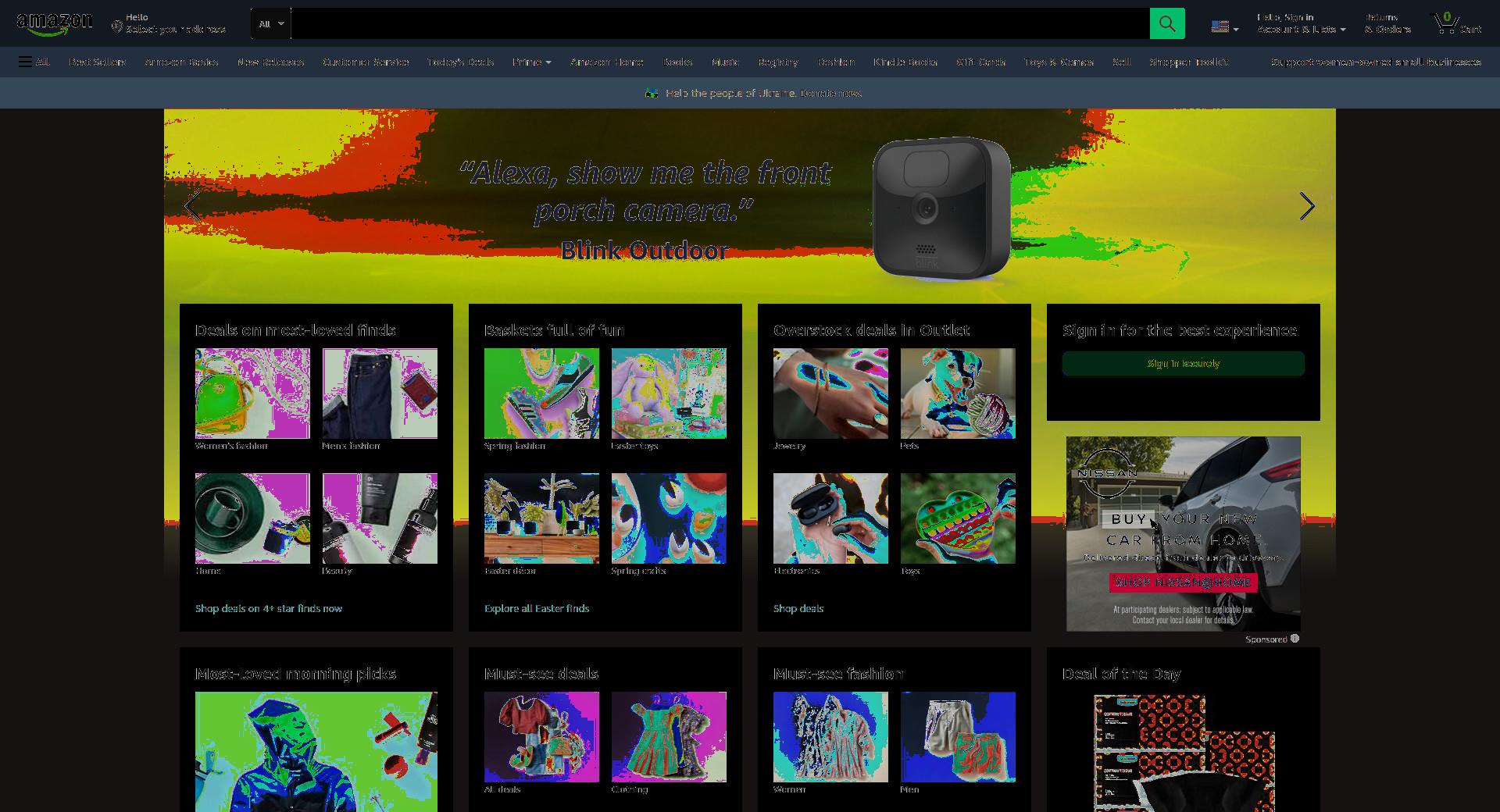
Task: Click Shop Nissan@Home ad button
Action: pyautogui.click(x=1183, y=582)
